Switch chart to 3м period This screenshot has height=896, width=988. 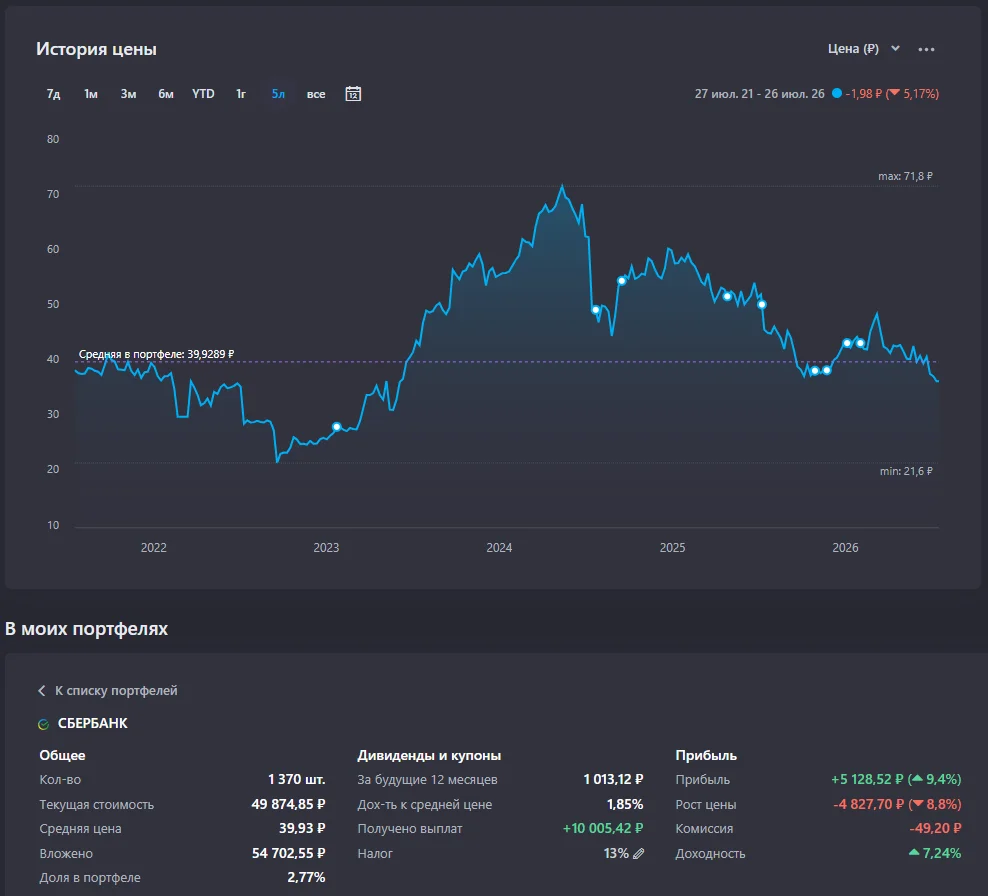[129, 94]
